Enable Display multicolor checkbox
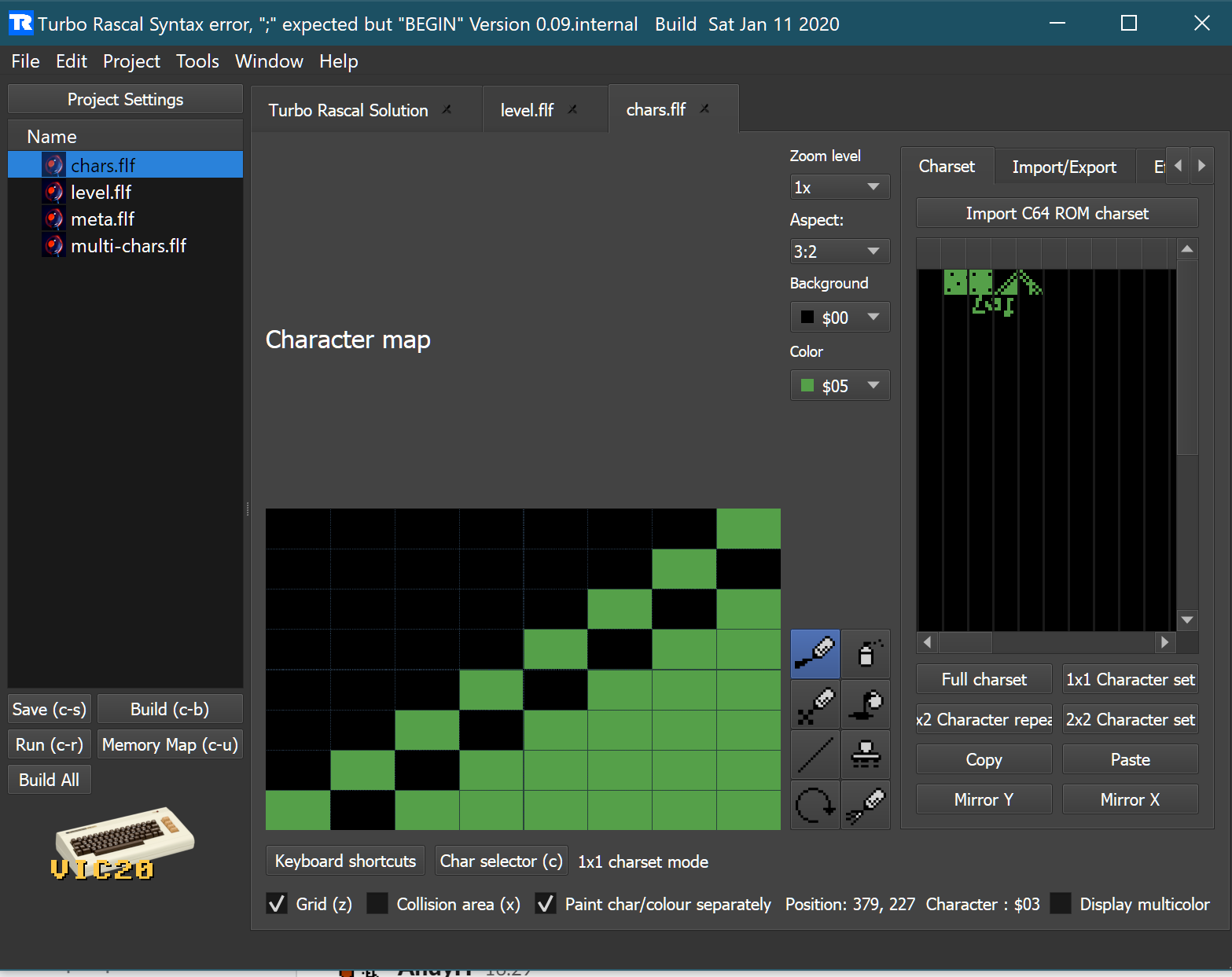1232x977 pixels. coord(1061,904)
